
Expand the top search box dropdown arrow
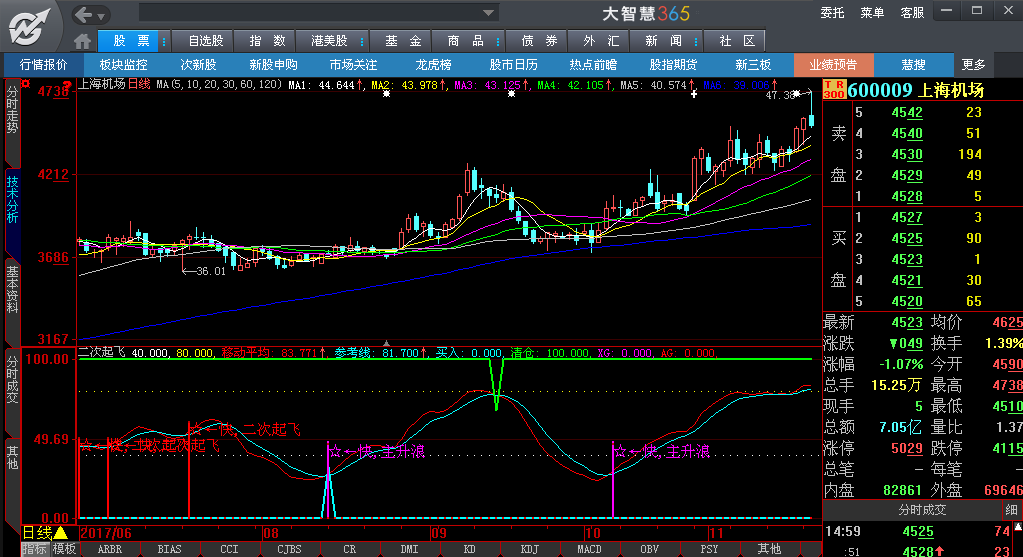[x=488, y=12]
